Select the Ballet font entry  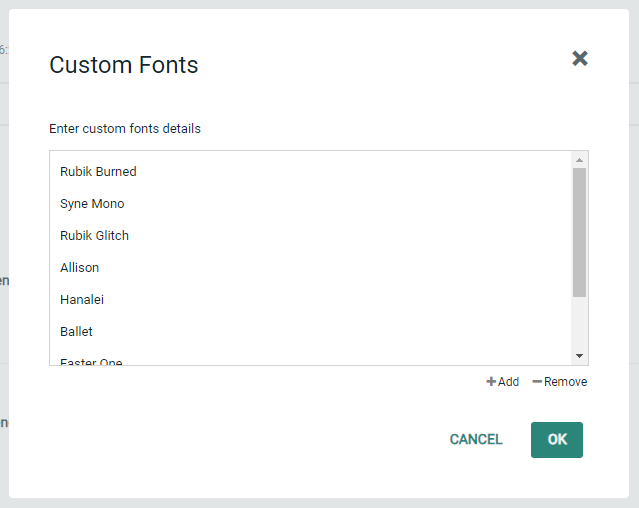pyautogui.click(x=76, y=332)
